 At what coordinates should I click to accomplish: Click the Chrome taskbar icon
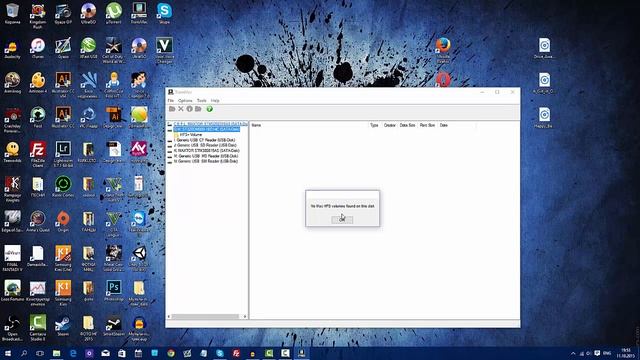tap(171, 353)
